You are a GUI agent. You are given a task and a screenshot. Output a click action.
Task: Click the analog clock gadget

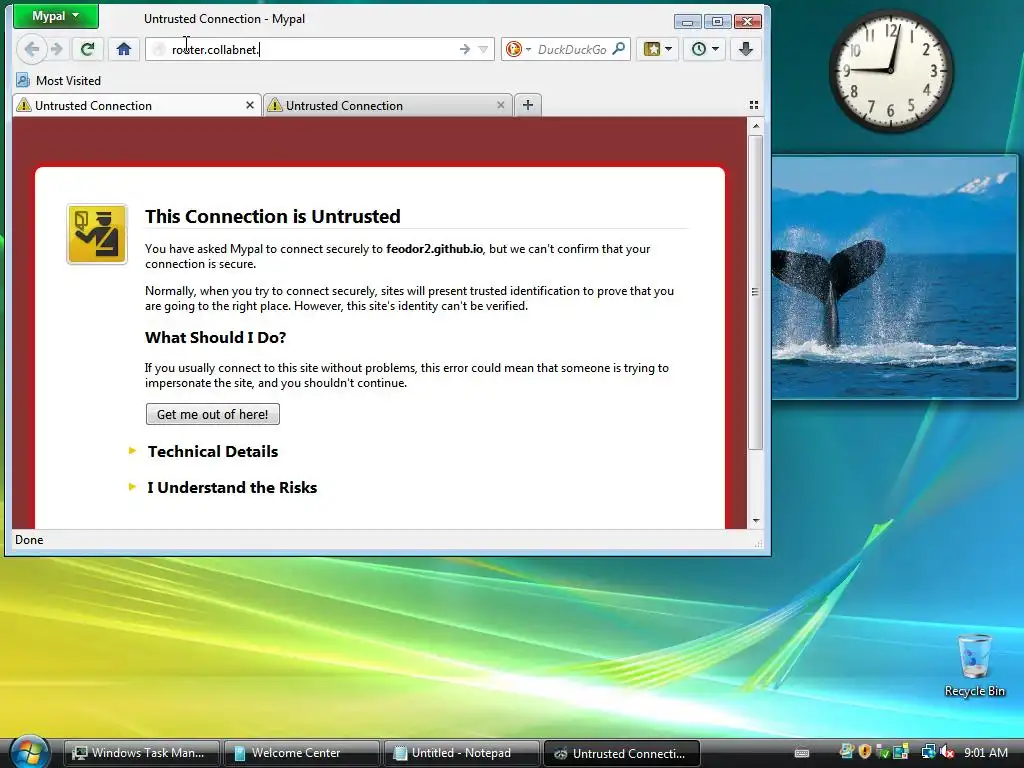coord(890,70)
